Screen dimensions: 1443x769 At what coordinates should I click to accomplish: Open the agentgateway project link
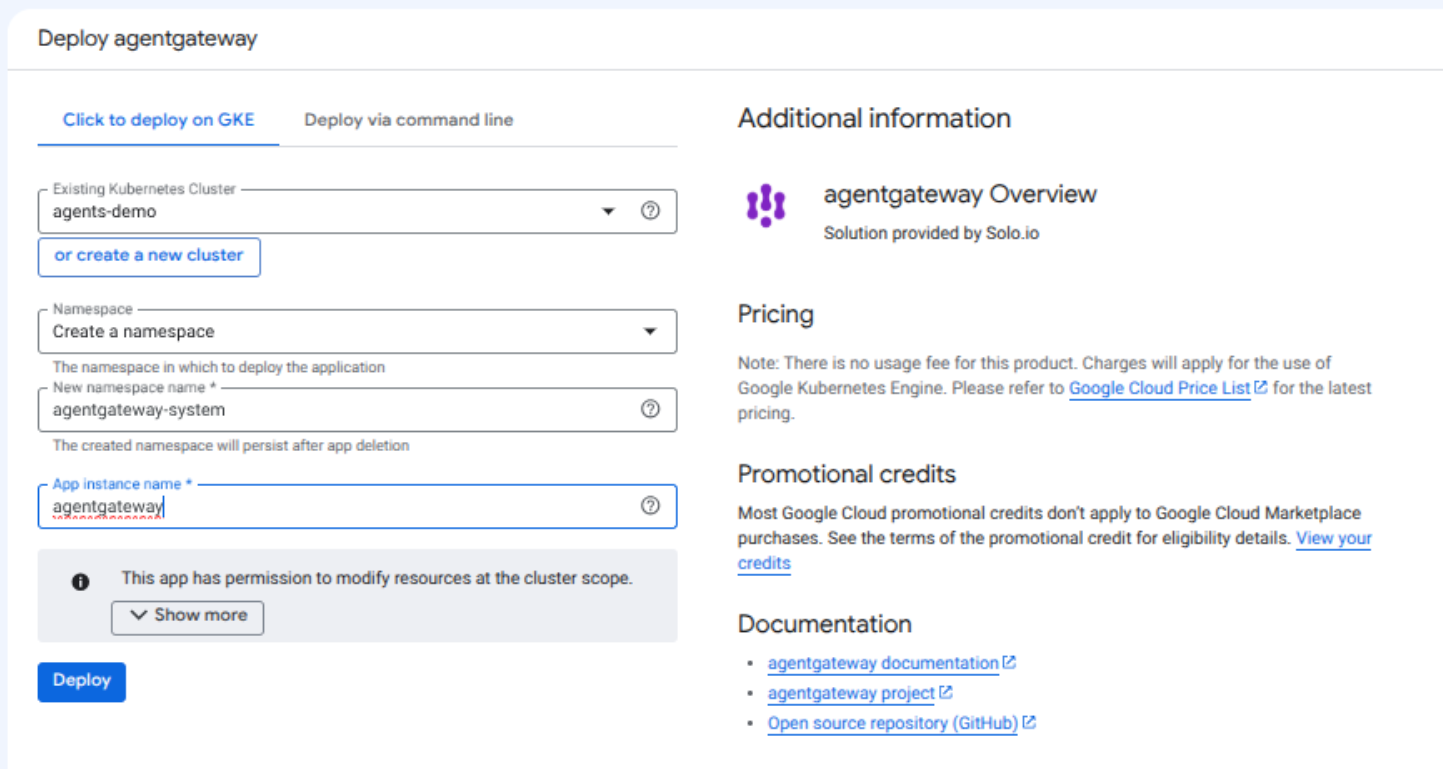coord(852,693)
